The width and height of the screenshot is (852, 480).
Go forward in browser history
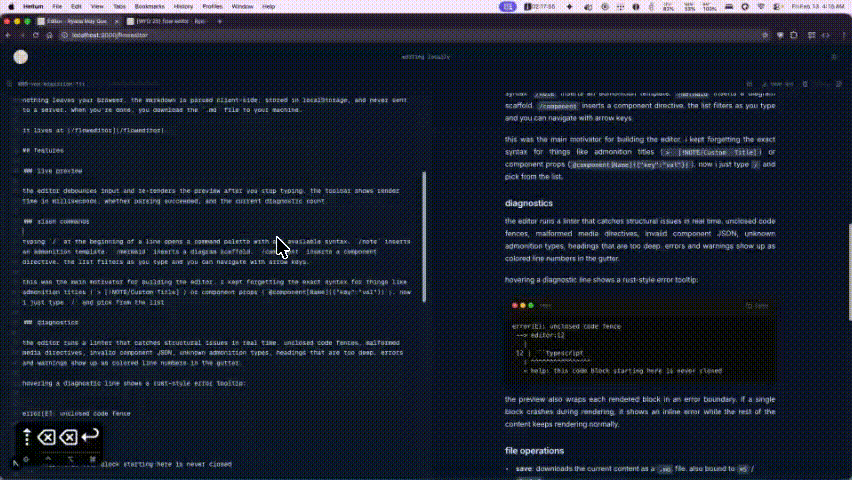click(22, 35)
